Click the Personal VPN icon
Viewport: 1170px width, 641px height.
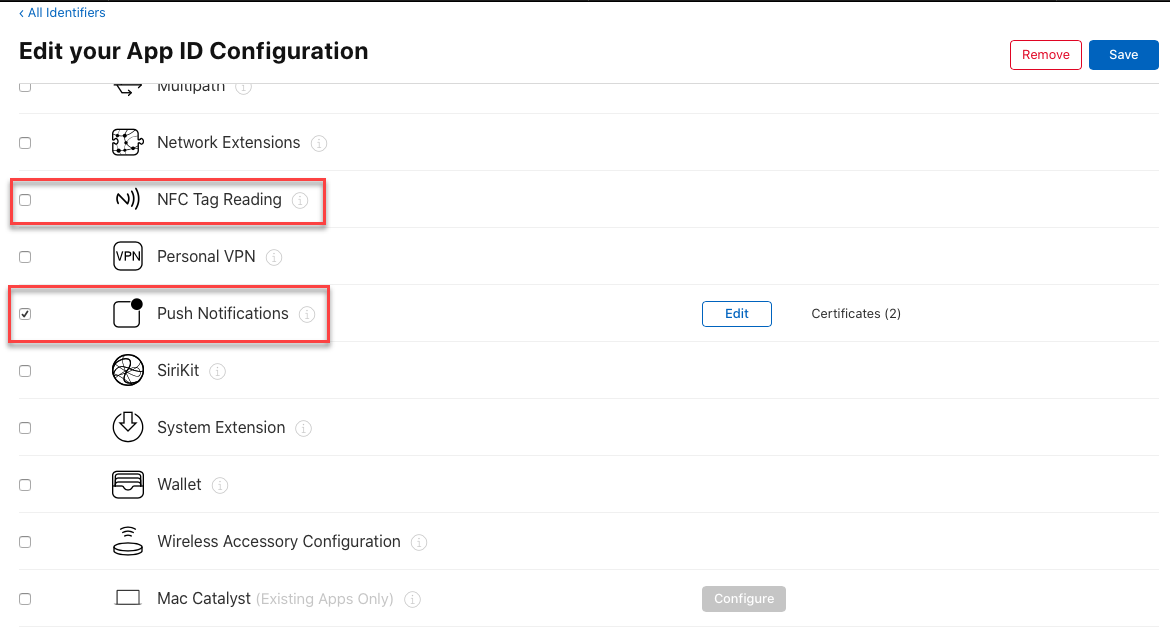click(x=128, y=257)
